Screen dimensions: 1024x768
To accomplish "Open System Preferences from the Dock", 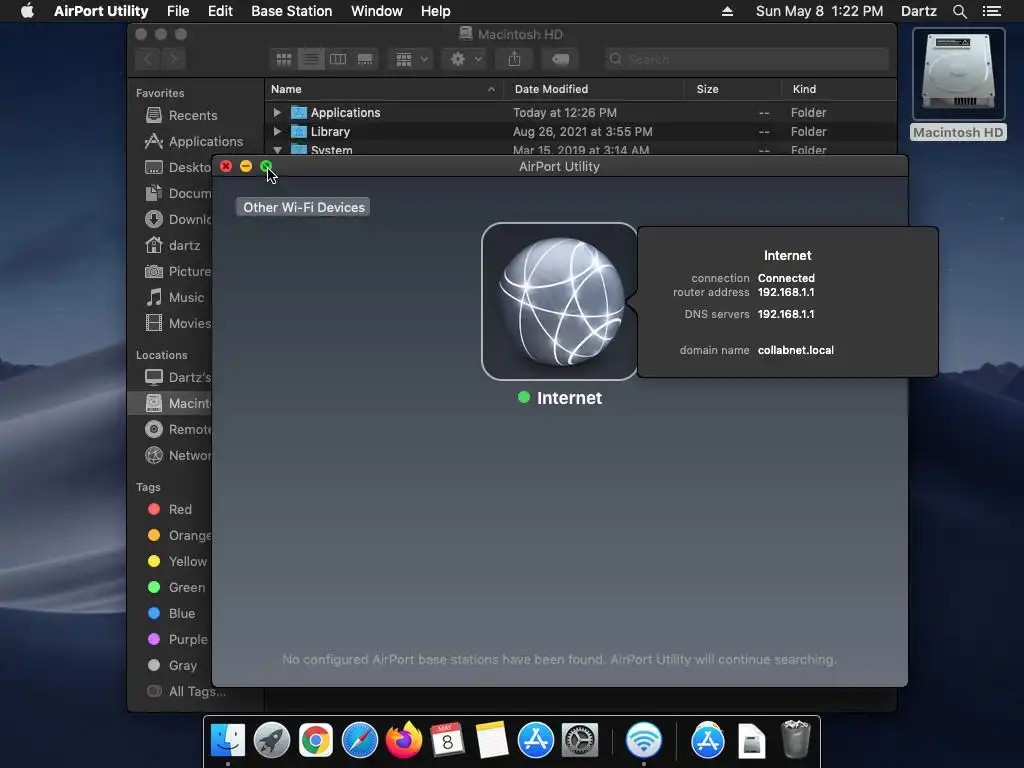I will tap(580, 740).
